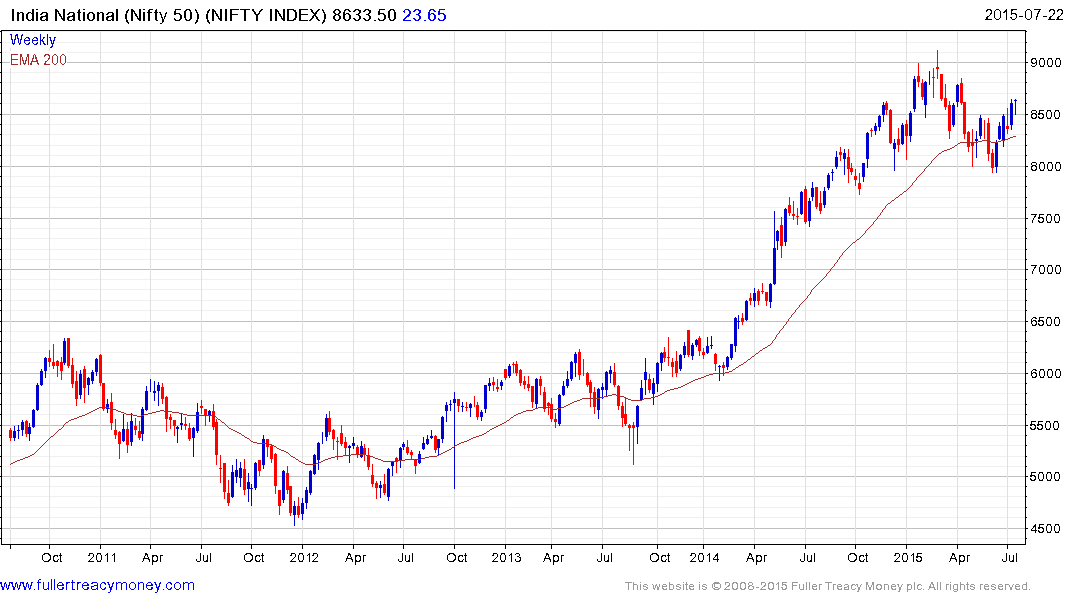Select the EMA 200 legend label

click(x=38, y=60)
